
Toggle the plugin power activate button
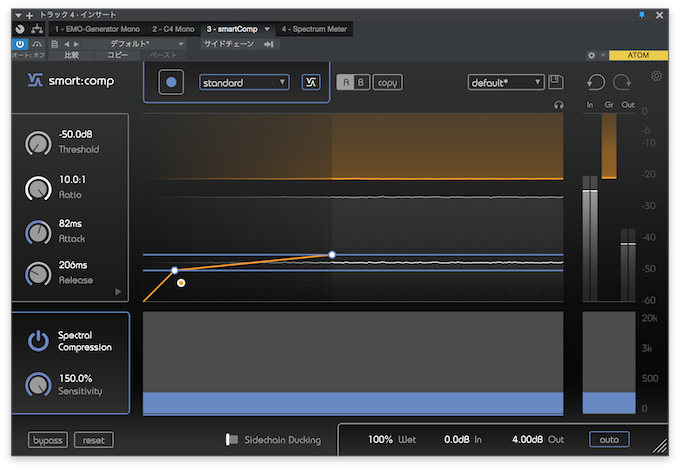(x=20, y=44)
